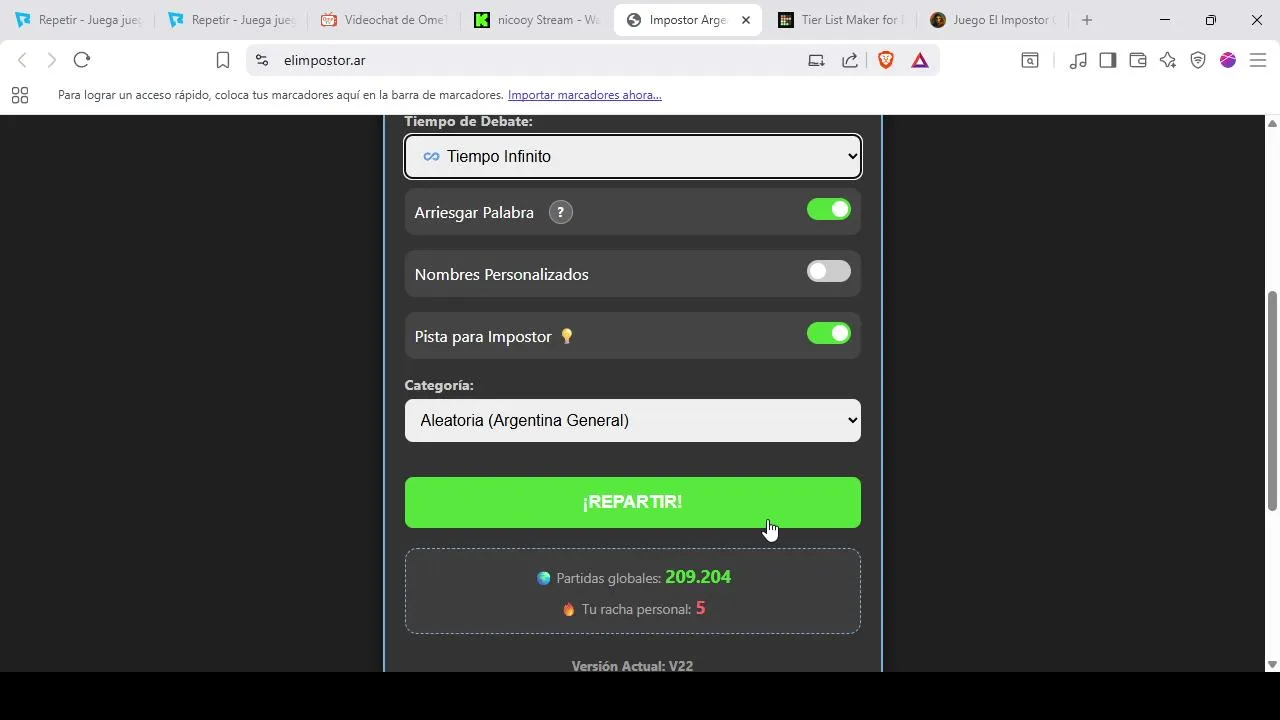1280x720 pixels.
Task: Click the share icon in the address bar
Action: point(850,60)
